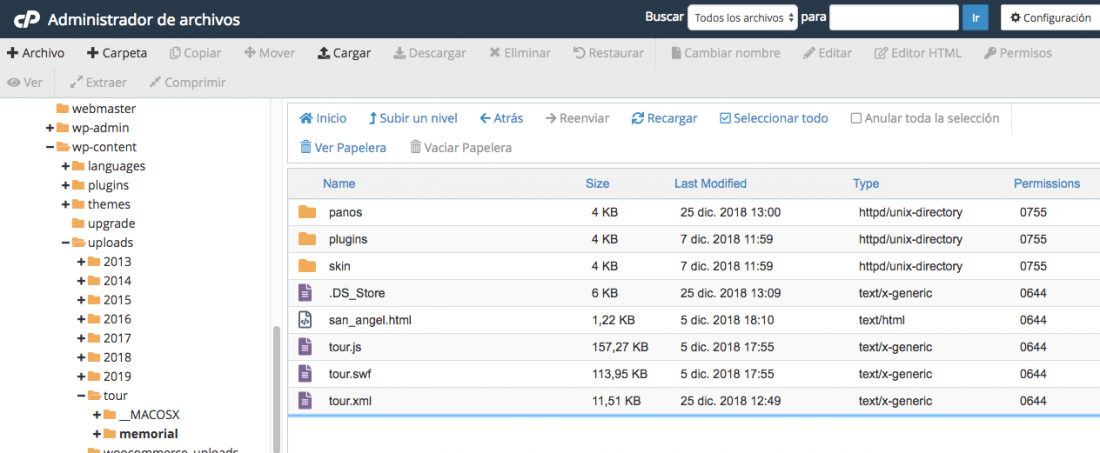
Task: Expand the wp-admin tree folder
Action: click(x=50, y=128)
